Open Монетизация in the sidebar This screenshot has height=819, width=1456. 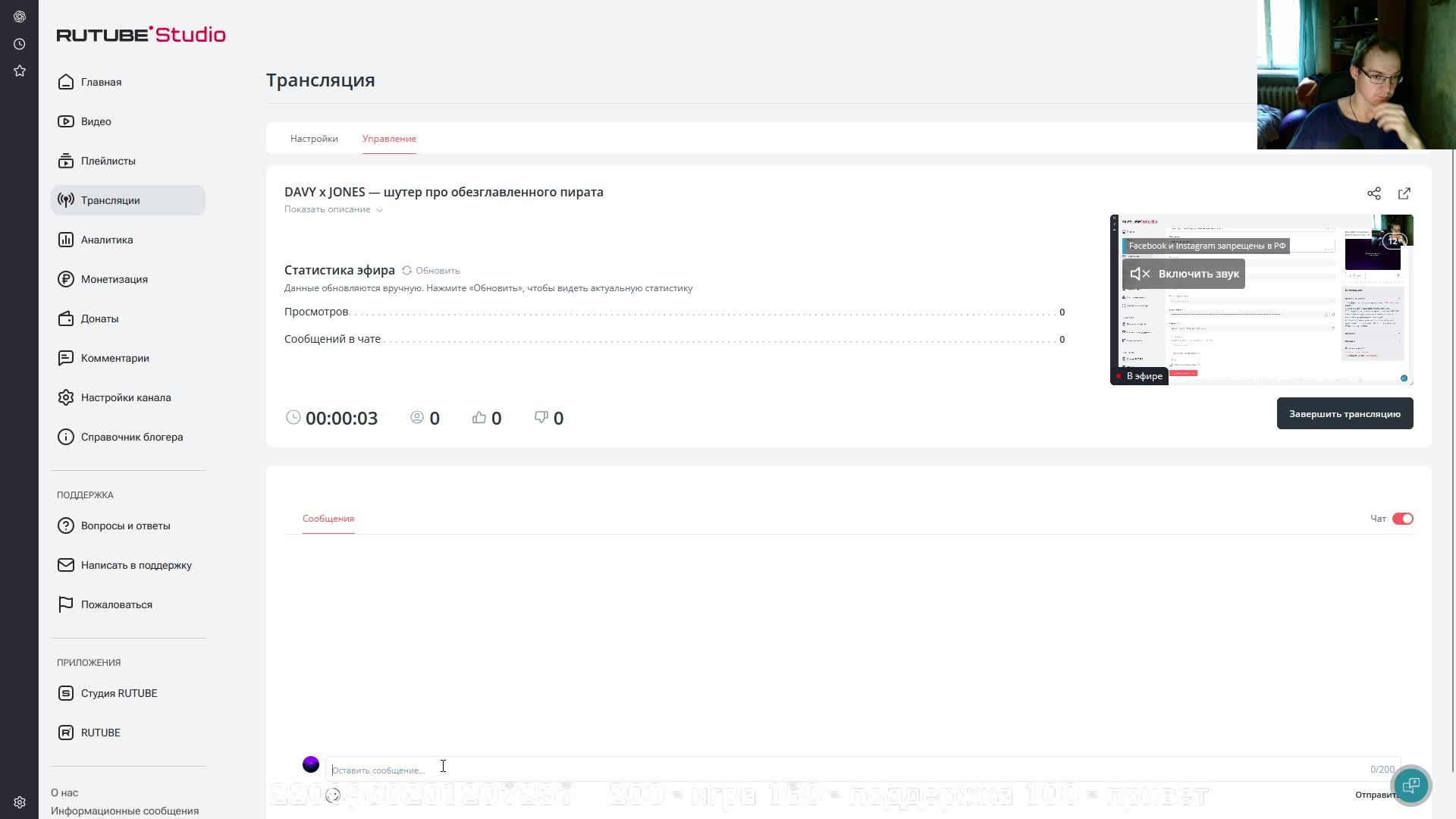114,279
